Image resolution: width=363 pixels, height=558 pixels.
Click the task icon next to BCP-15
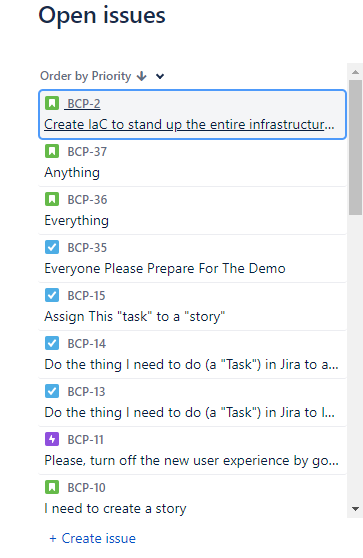pyautogui.click(x=52, y=295)
